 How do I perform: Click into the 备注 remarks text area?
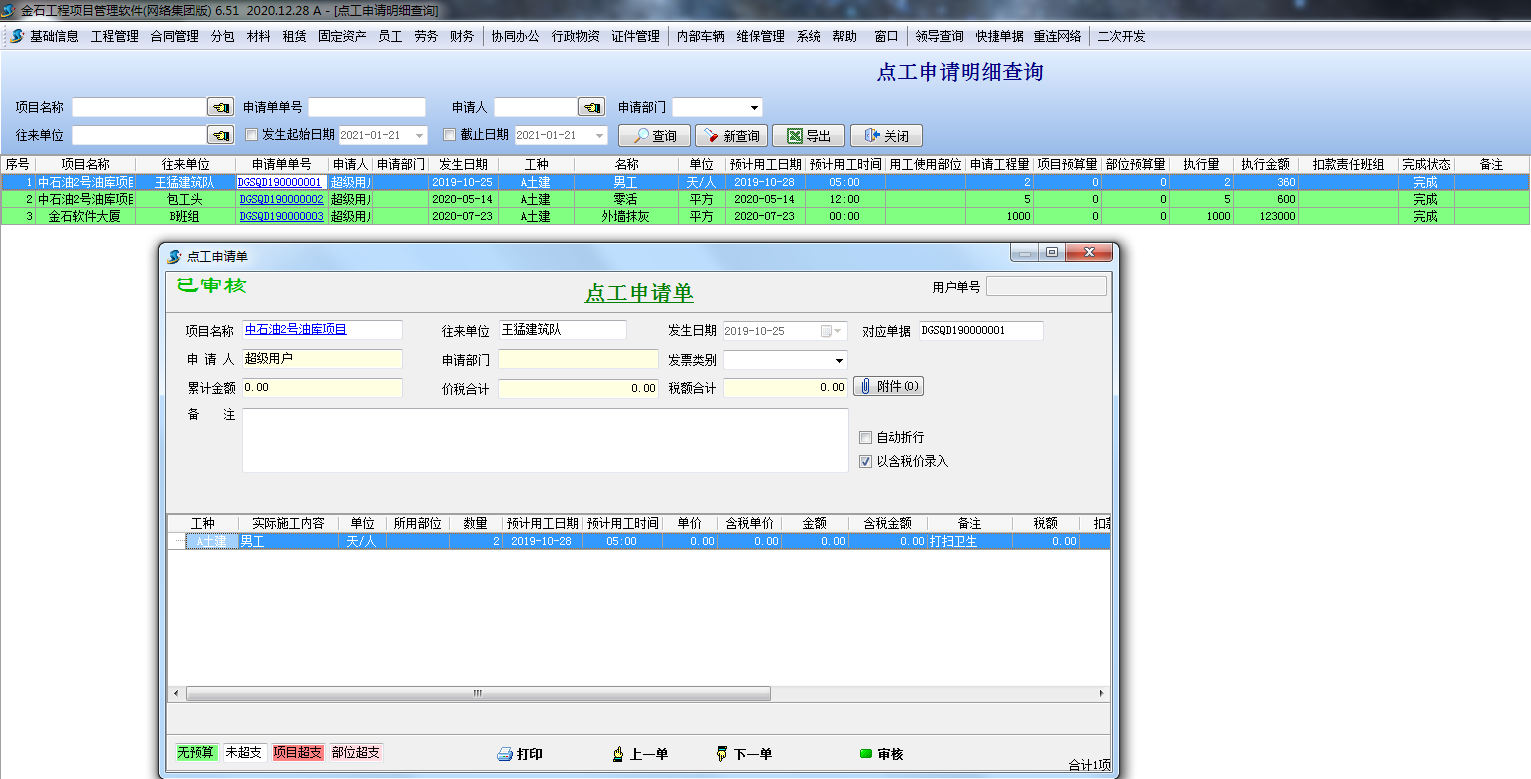545,440
